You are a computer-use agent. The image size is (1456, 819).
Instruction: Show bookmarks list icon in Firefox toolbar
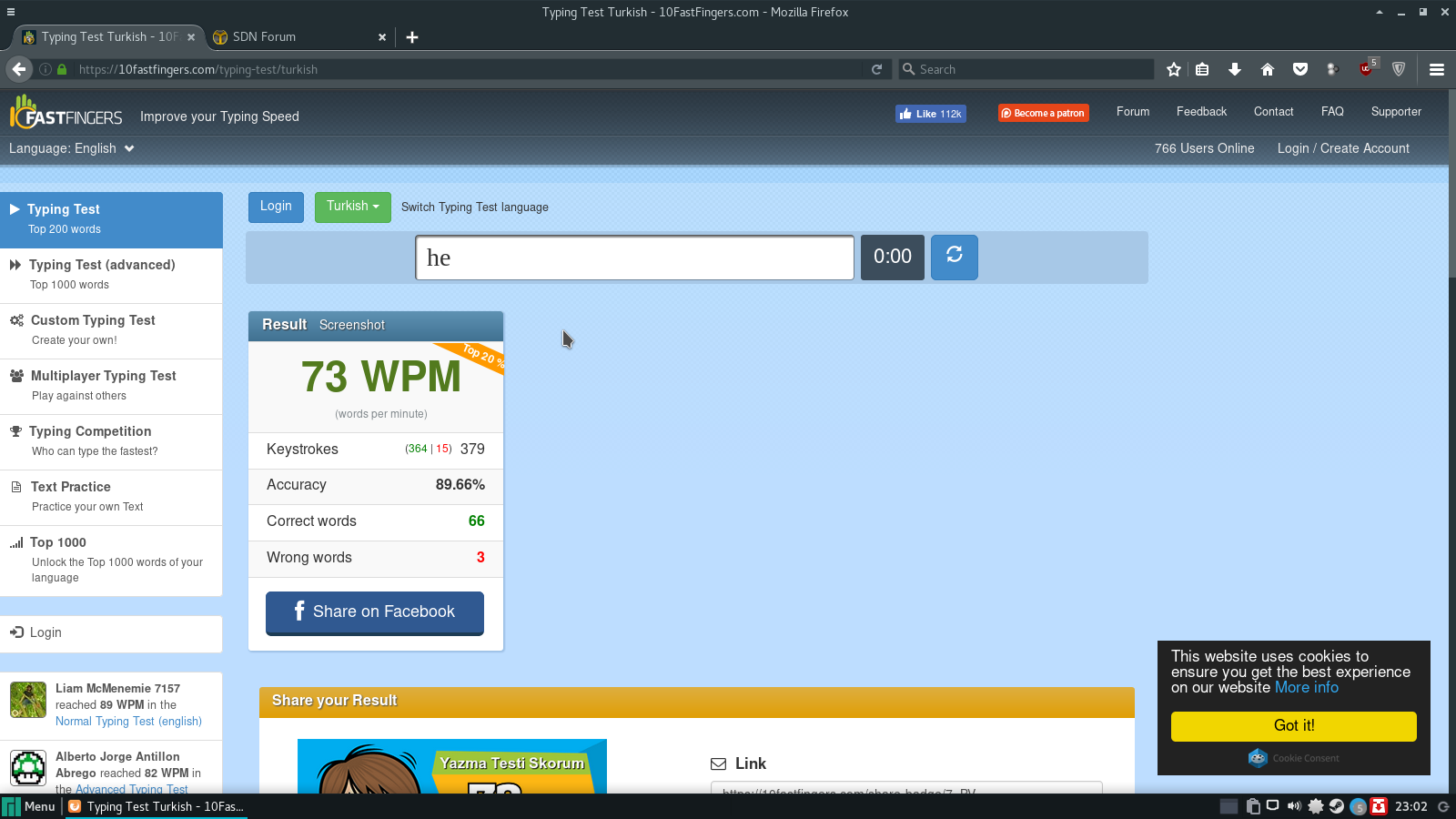click(x=1202, y=69)
